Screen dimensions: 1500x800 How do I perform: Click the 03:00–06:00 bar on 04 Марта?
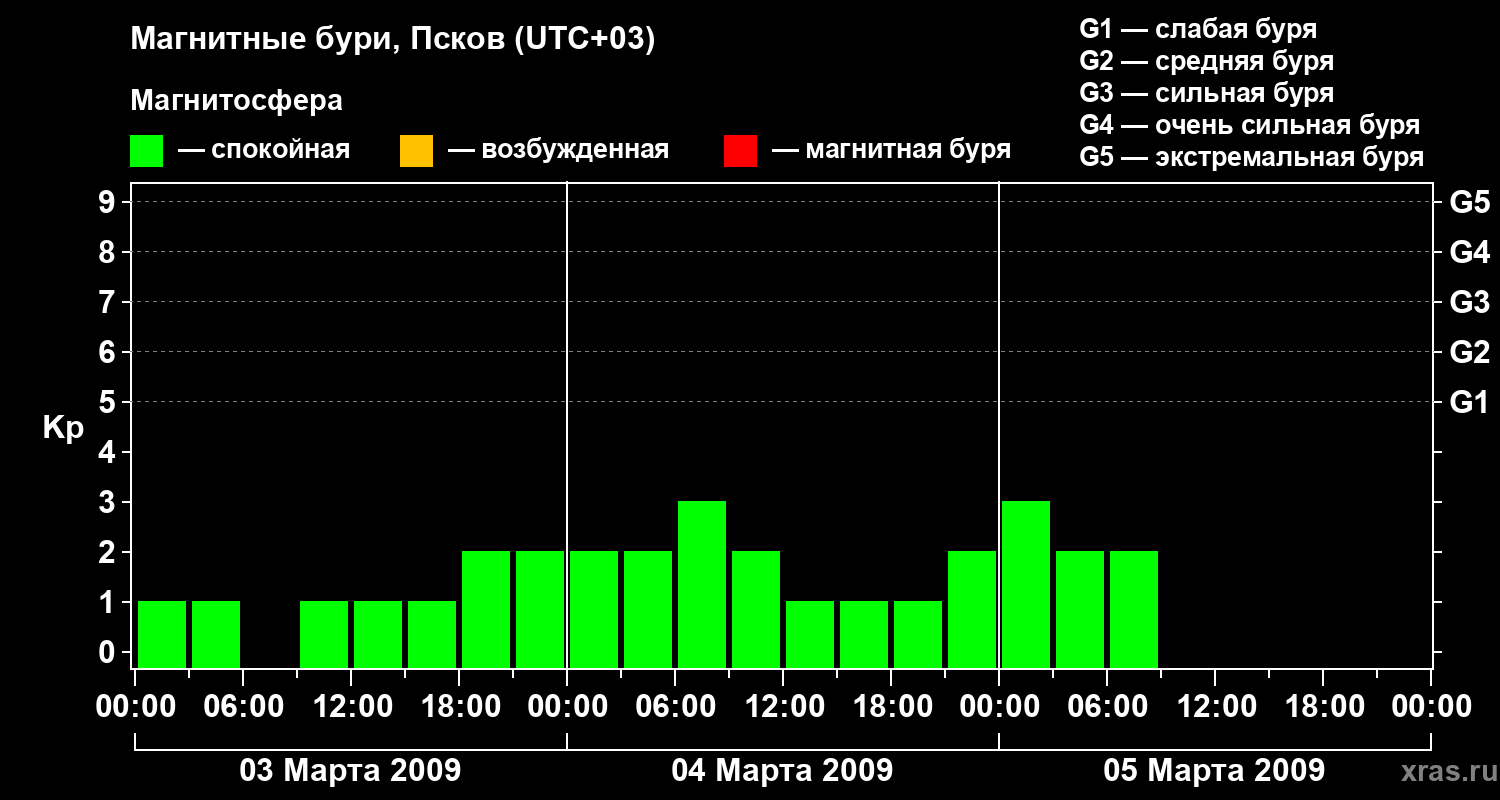(x=648, y=609)
